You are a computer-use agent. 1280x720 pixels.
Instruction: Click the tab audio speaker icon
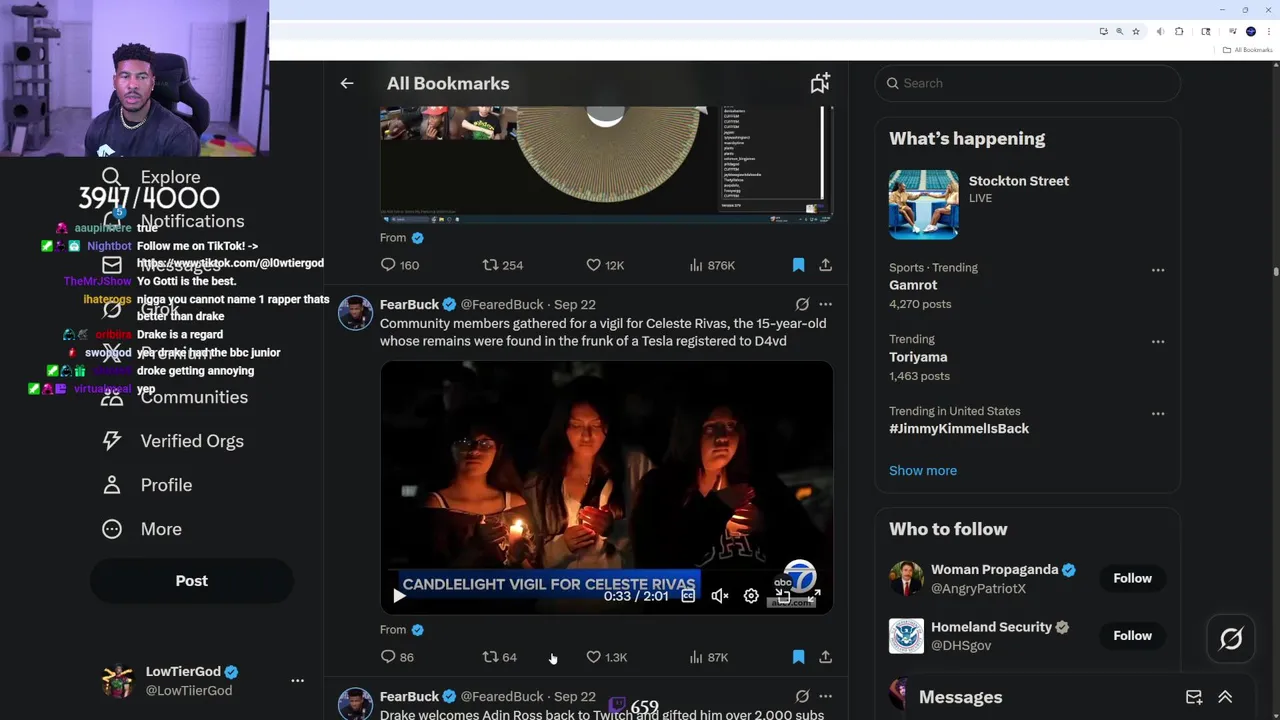click(1160, 32)
